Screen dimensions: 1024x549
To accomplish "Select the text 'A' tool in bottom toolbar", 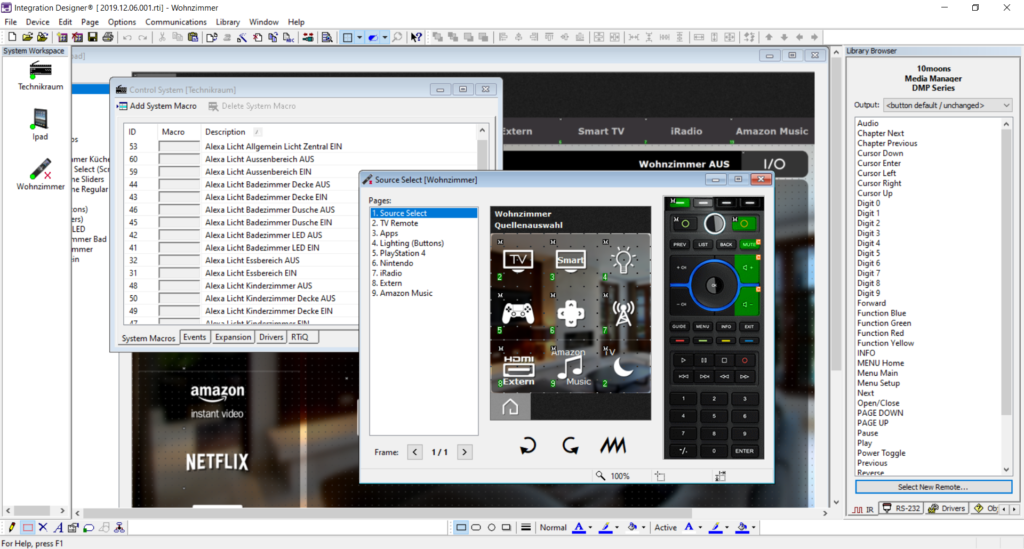I will click(58, 527).
